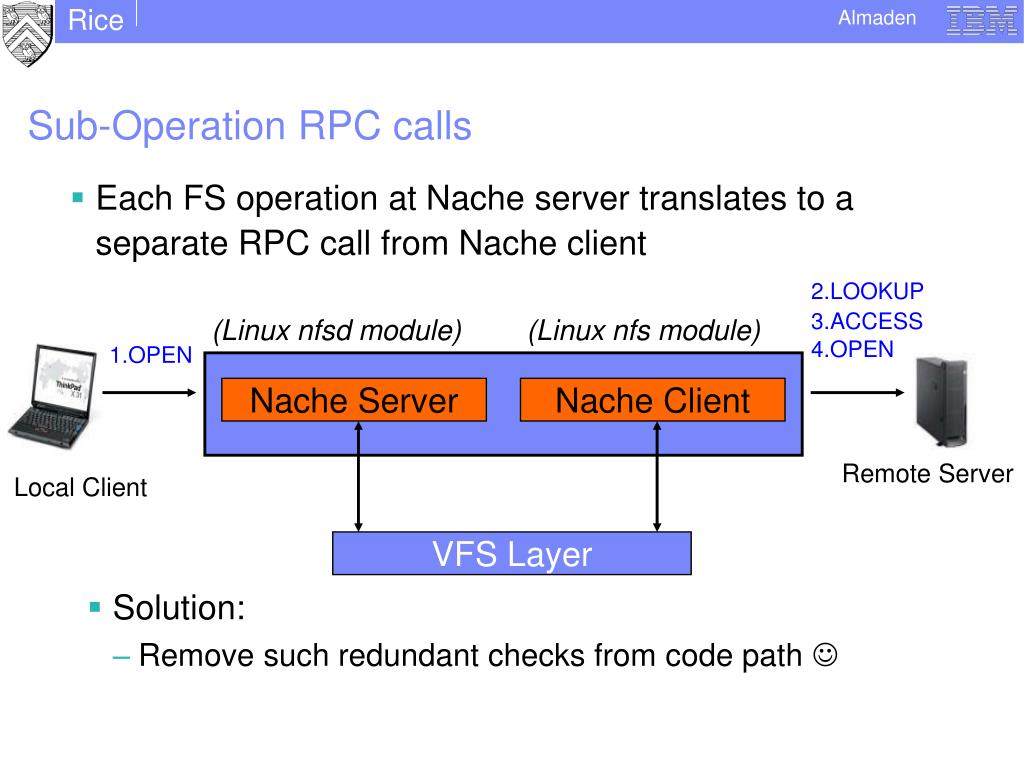Click the smiley face after code path
This screenshot has height=768, width=1024.
pyautogui.click(x=825, y=654)
